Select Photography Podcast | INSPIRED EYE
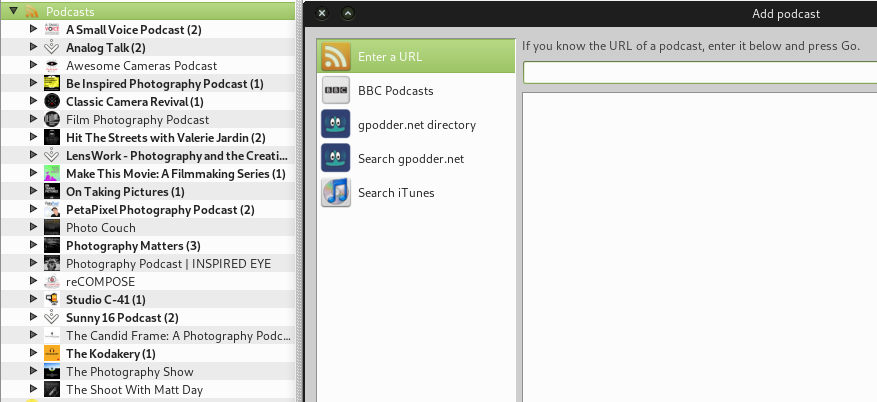Viewport: 877px width, 402px height. (168, 263)
